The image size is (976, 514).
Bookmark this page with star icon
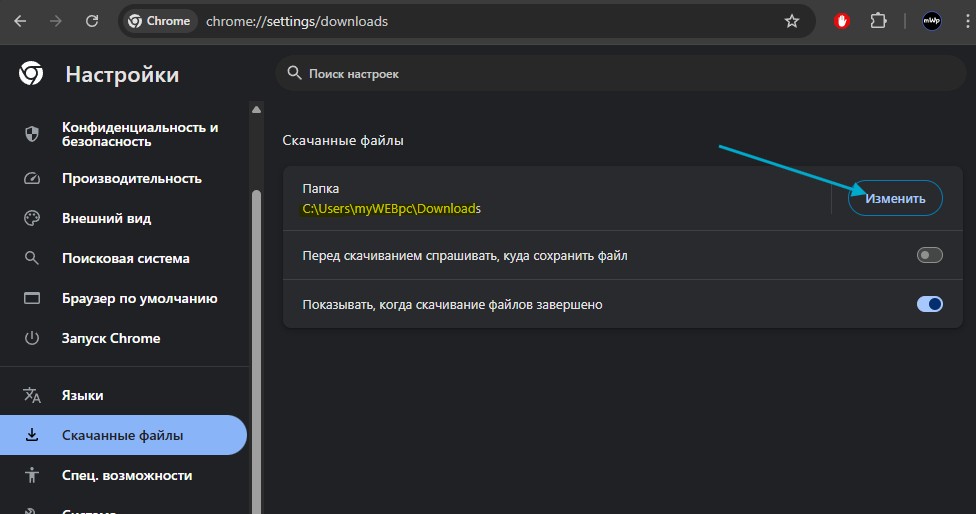point(792,21)
